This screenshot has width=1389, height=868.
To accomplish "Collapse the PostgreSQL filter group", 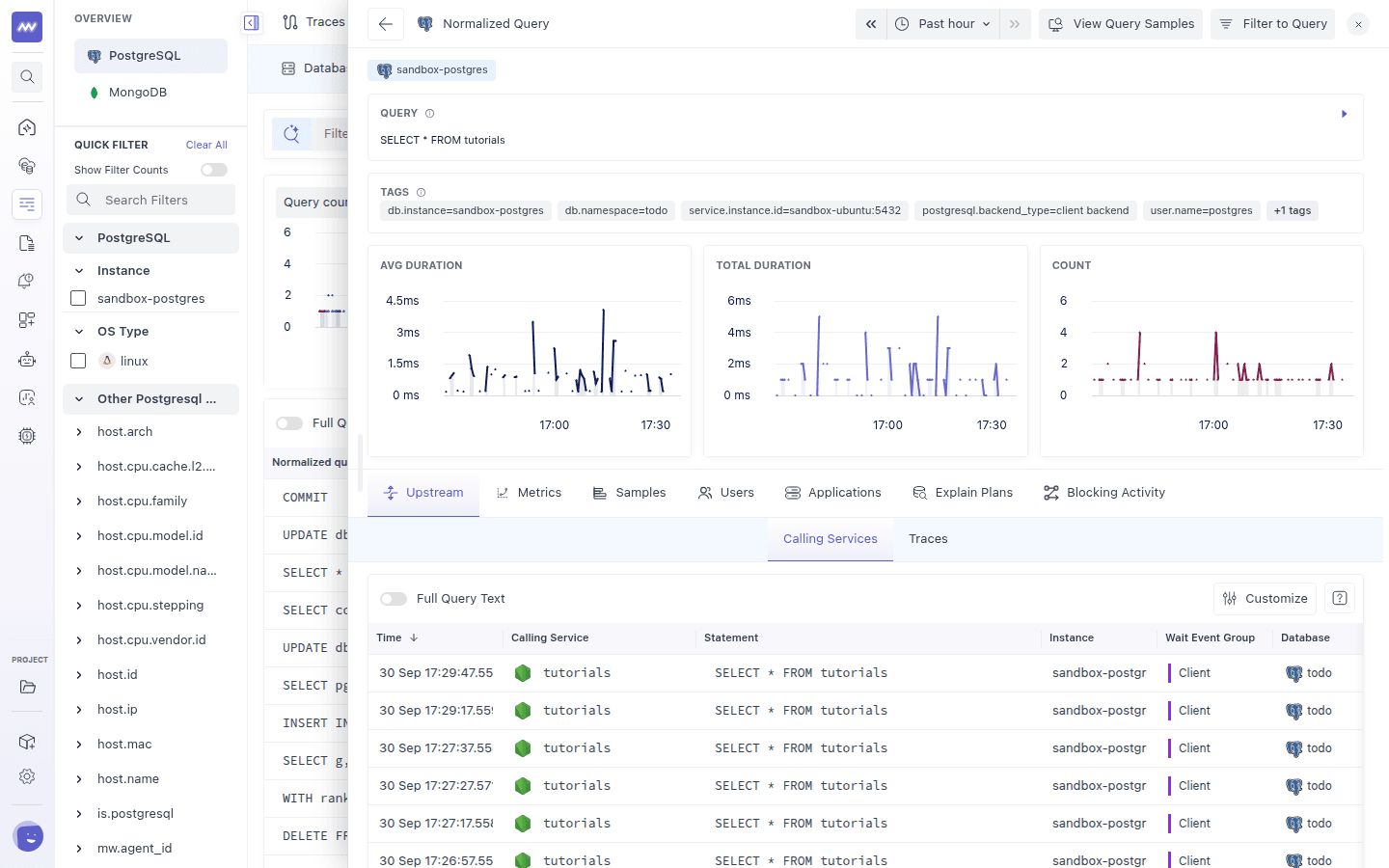I will point(79,238).
